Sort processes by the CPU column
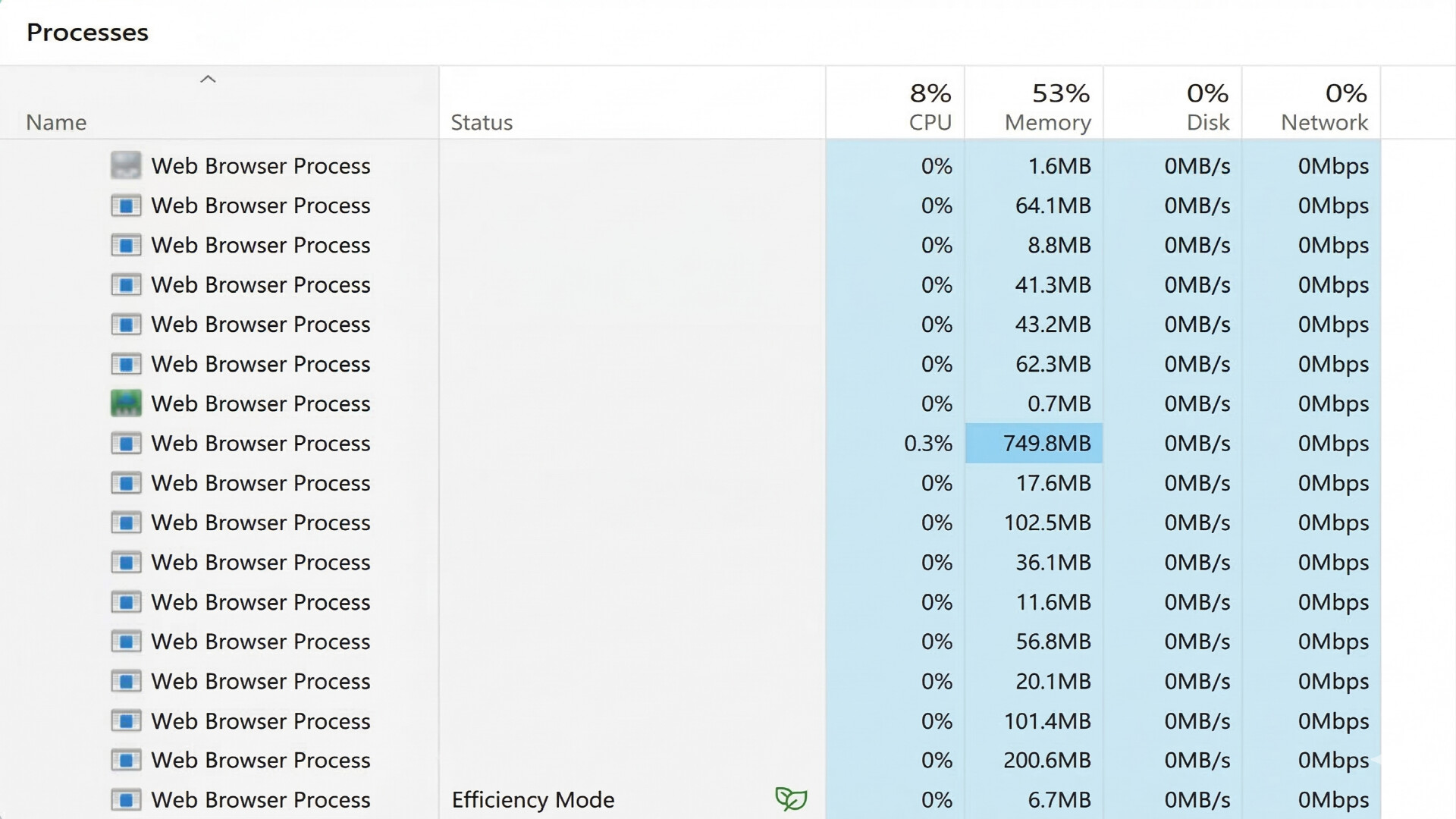 (x=929, y=121)
